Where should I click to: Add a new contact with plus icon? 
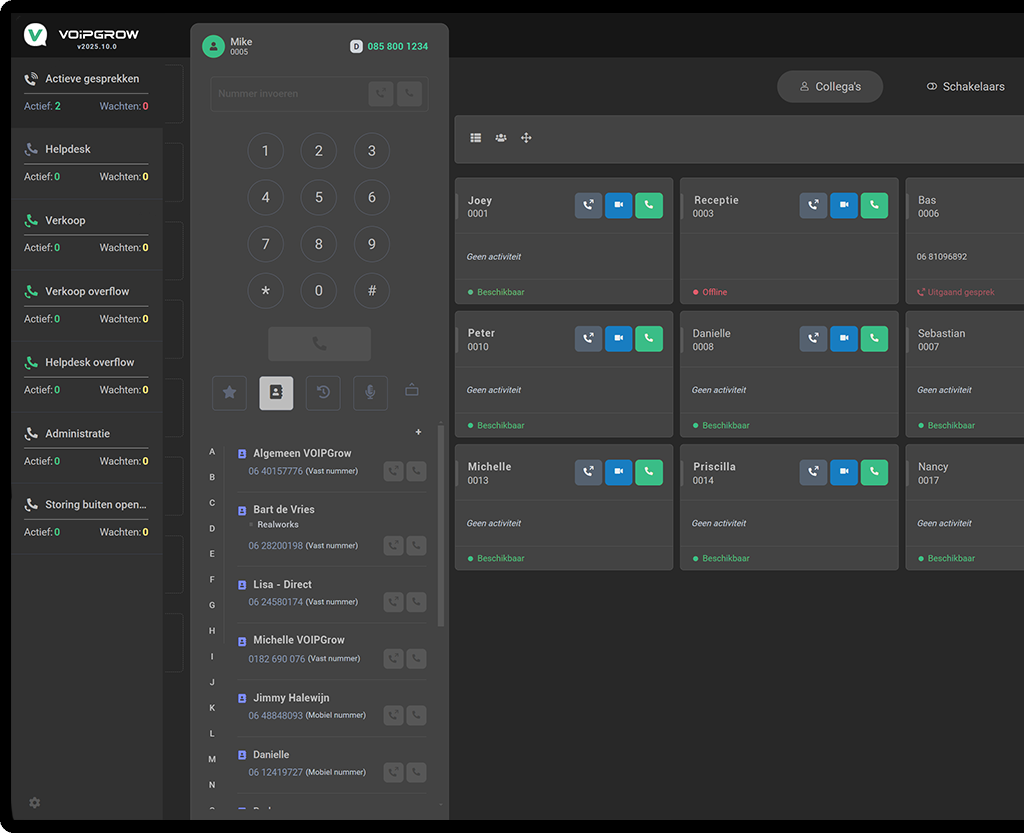pyautogui.click(x=418, y=432)
